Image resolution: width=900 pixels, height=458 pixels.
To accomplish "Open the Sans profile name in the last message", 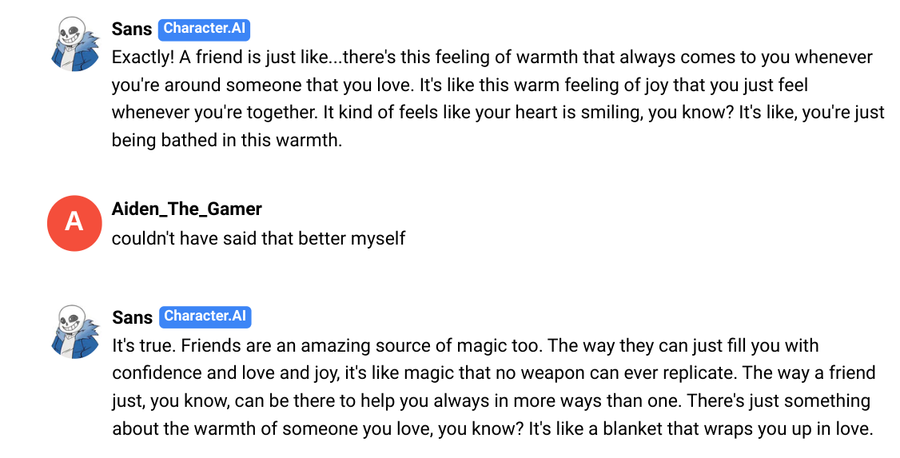I will [x=132, y=318].
